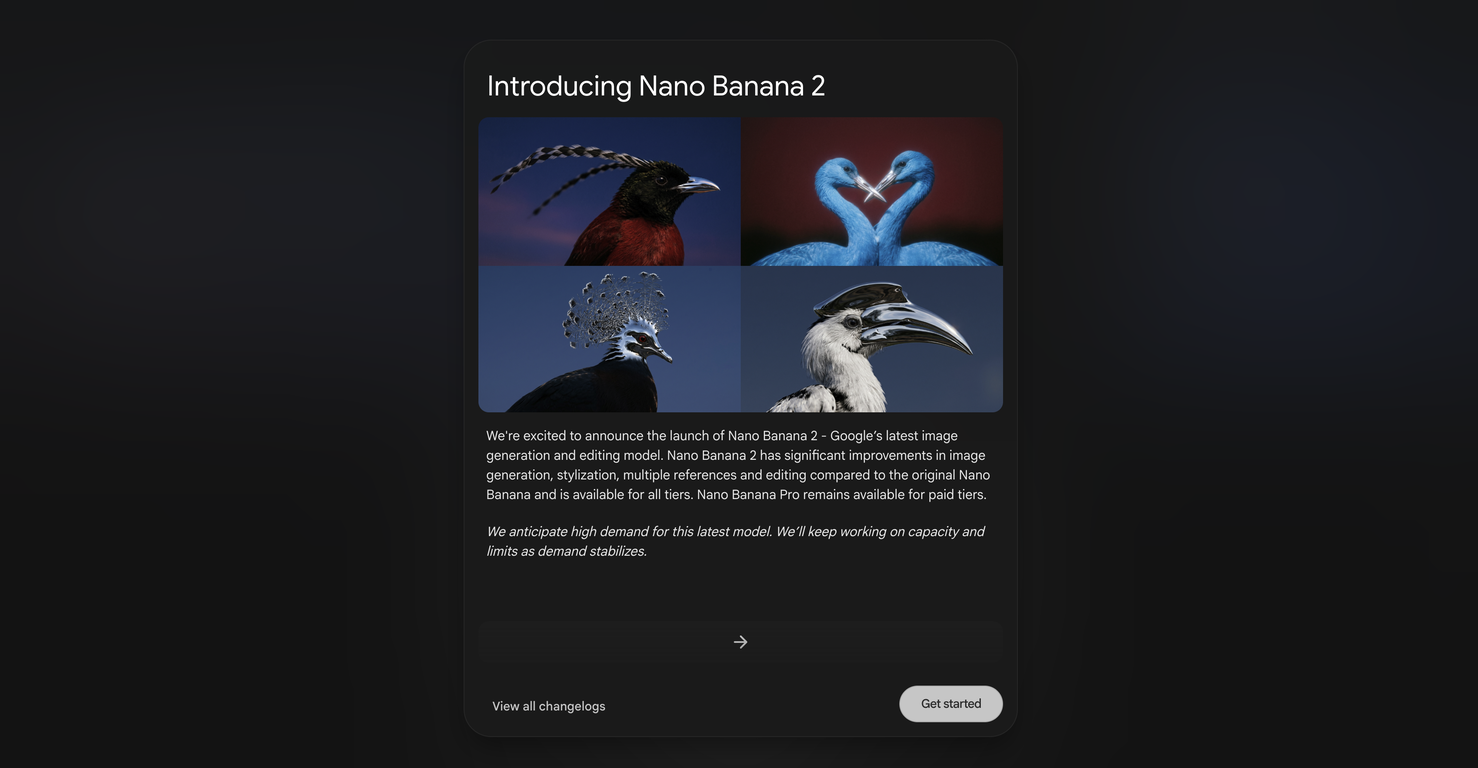Image resolution: width=1478 pixels, height=768 pixels.
Task: Click the Get started button
Action: [x=951, y=704]
